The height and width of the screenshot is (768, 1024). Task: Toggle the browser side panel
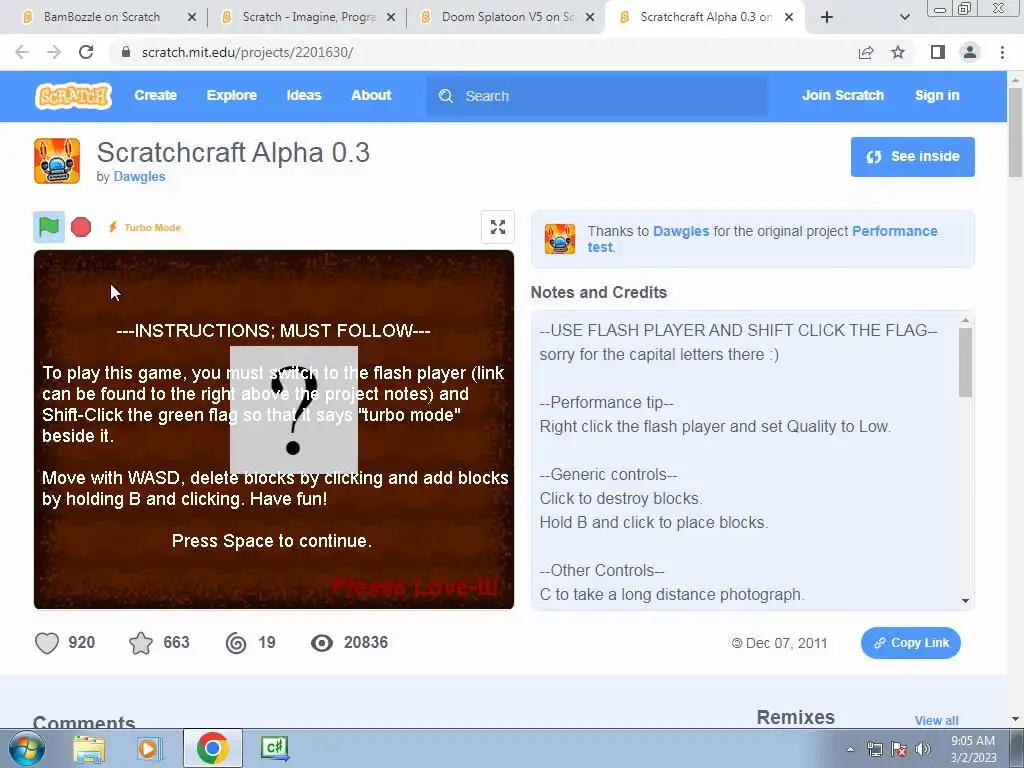938,52
